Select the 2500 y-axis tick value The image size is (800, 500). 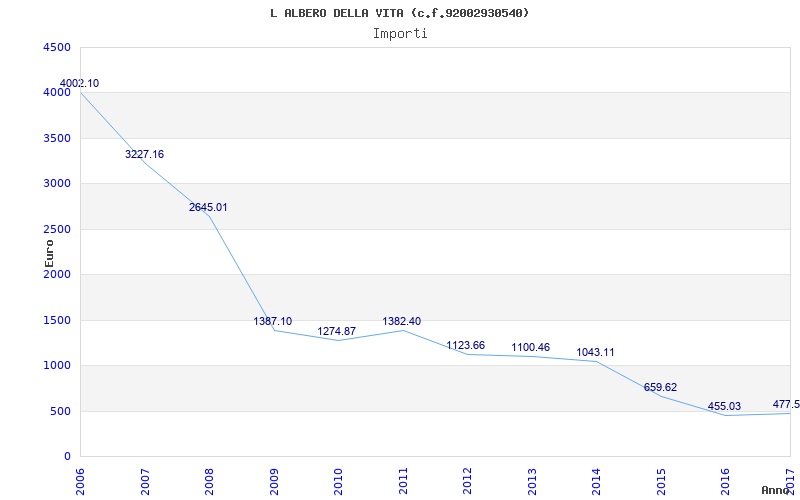tap(57, 229)
